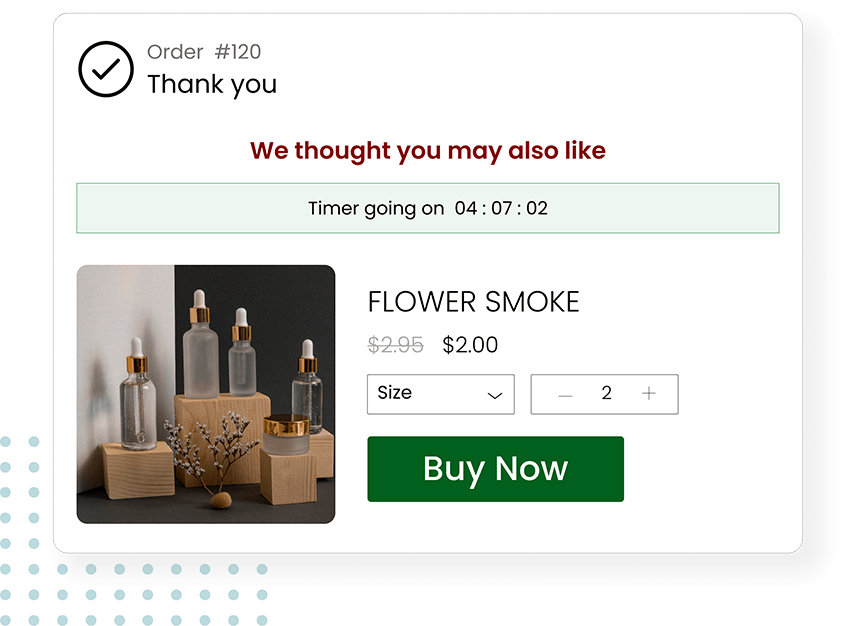
Task: Select the FLOWER SMOKE product title
Action: pos(473,302)
